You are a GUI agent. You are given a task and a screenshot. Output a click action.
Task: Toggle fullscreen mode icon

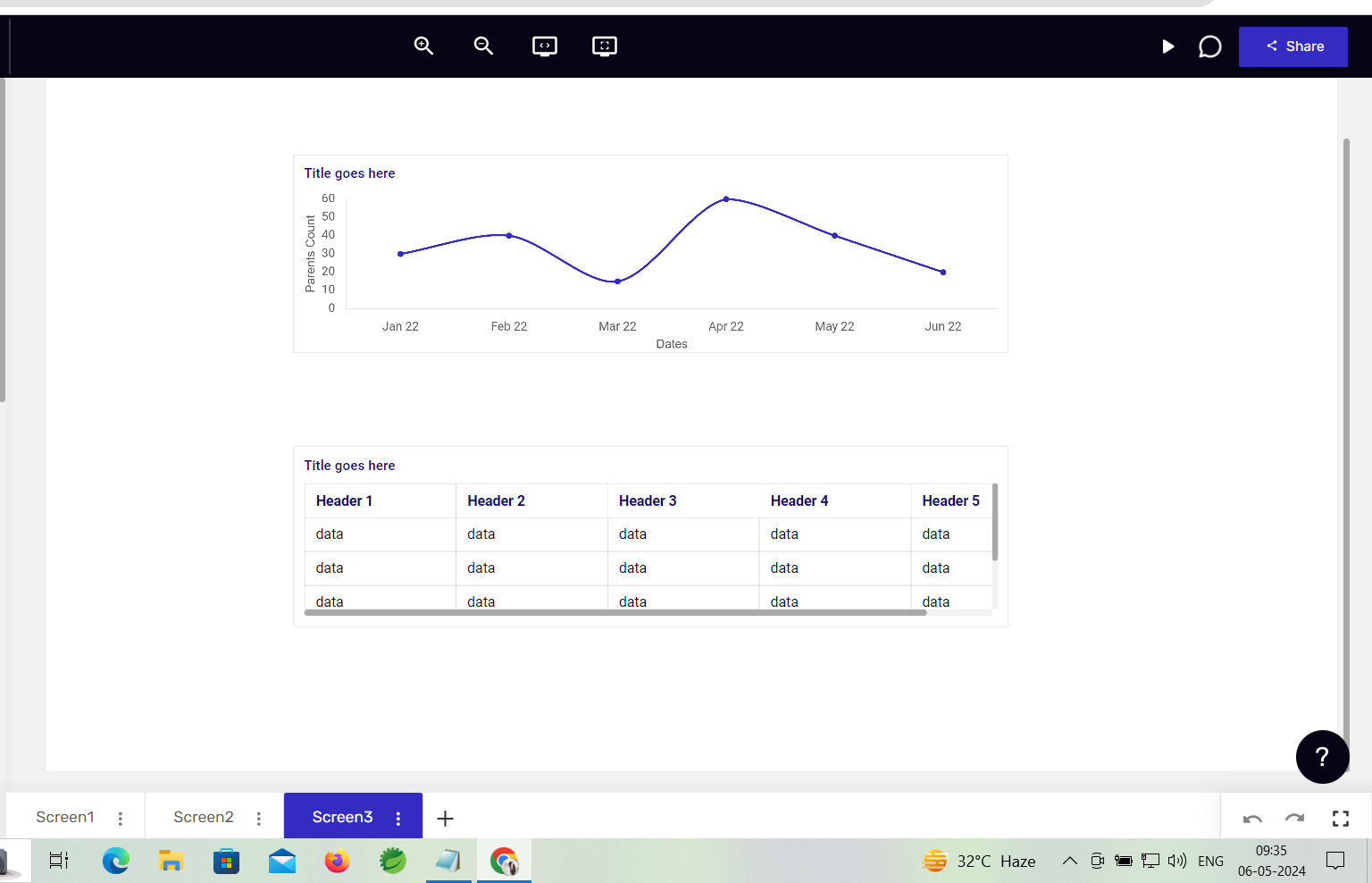tap(1341, 819)
